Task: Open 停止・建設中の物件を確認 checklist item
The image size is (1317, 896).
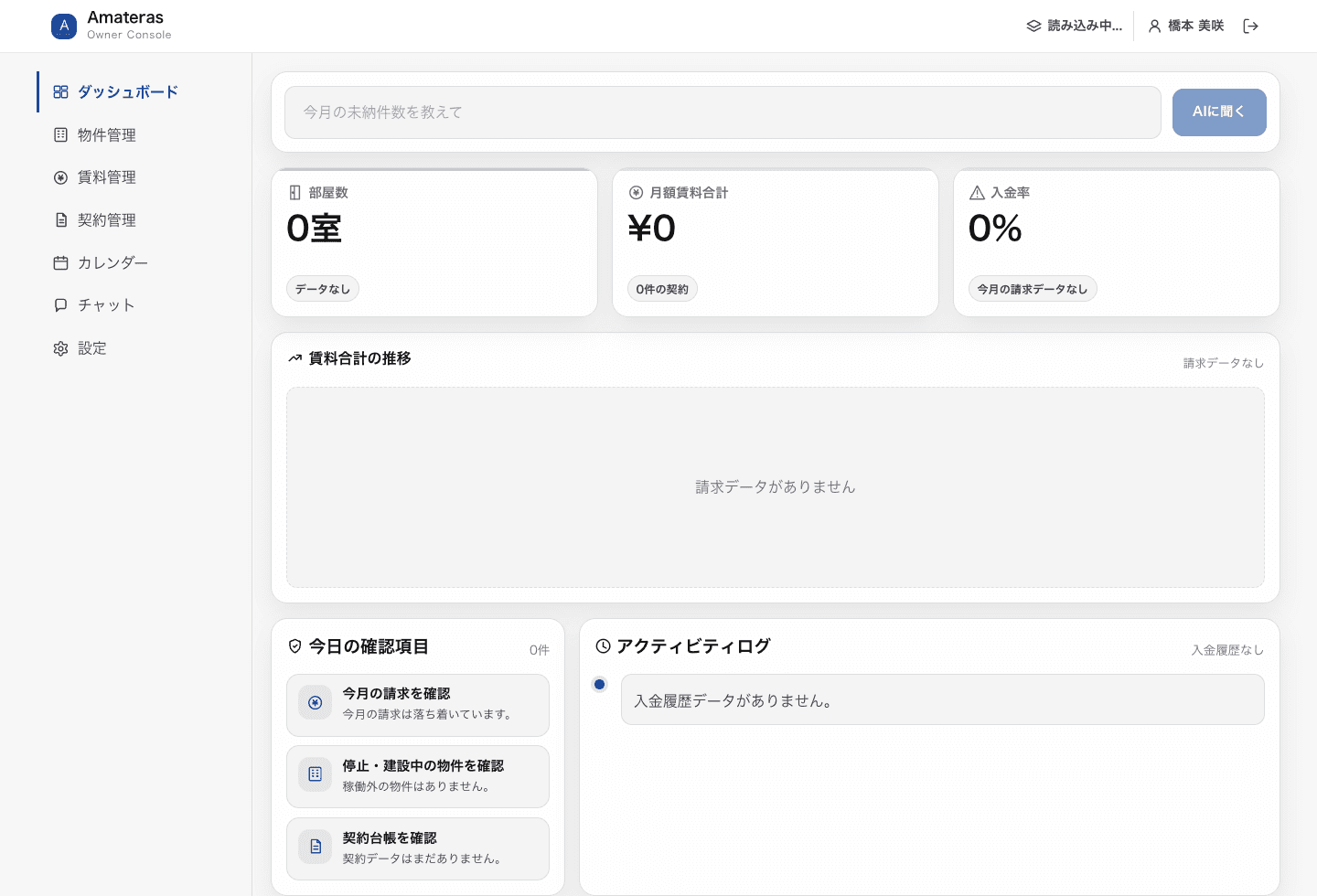Action: click(x=418, y=776)
